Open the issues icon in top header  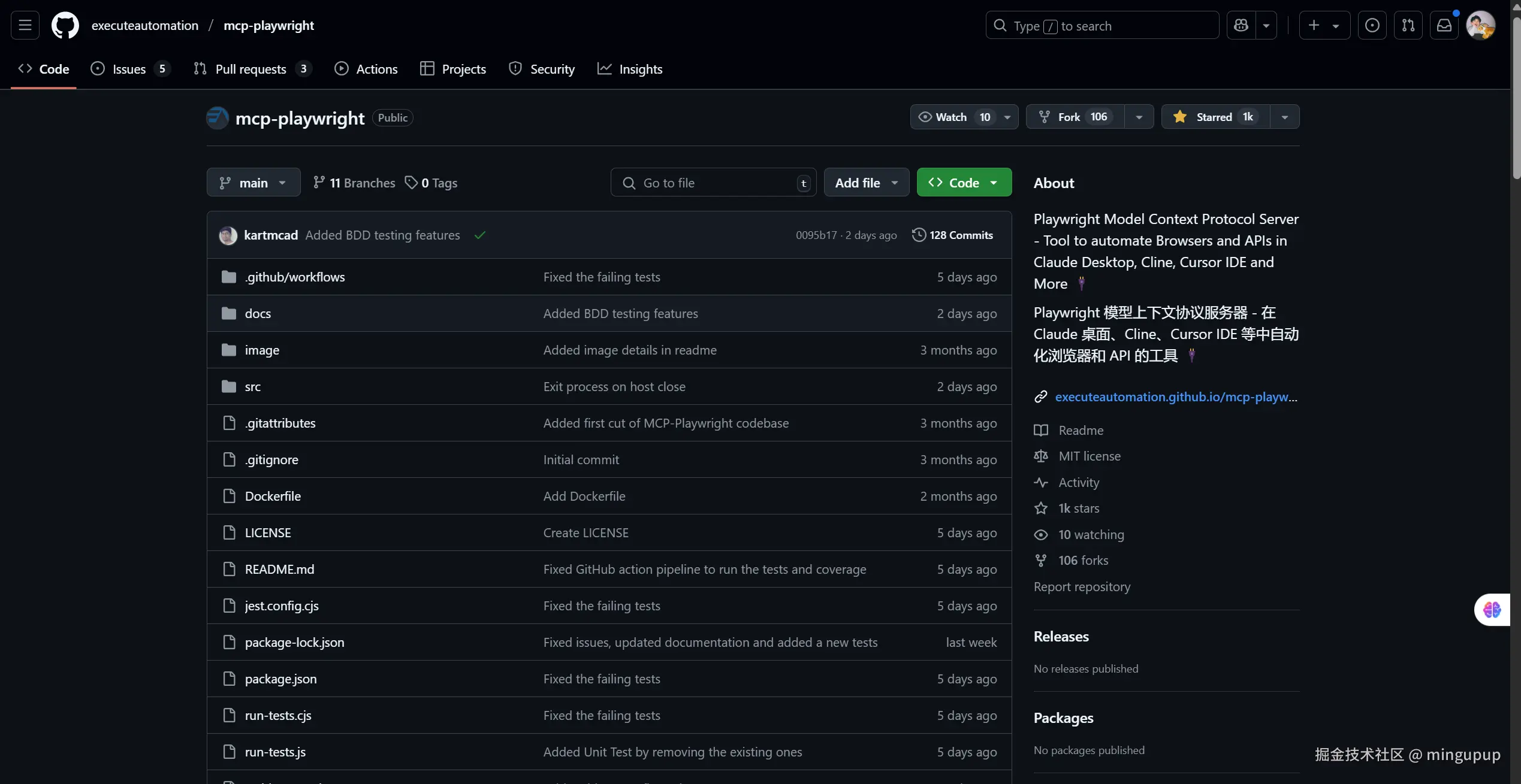pos(1372,26)
